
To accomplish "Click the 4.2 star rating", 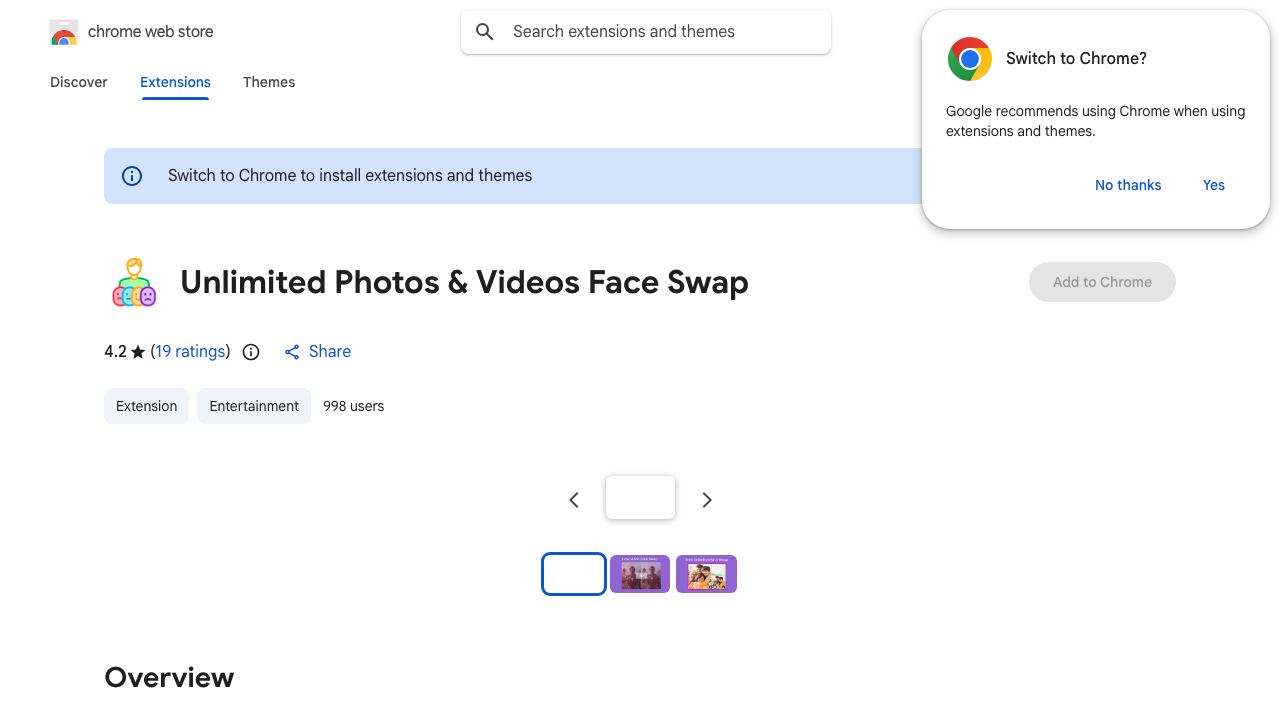I will tap(125, 352).
